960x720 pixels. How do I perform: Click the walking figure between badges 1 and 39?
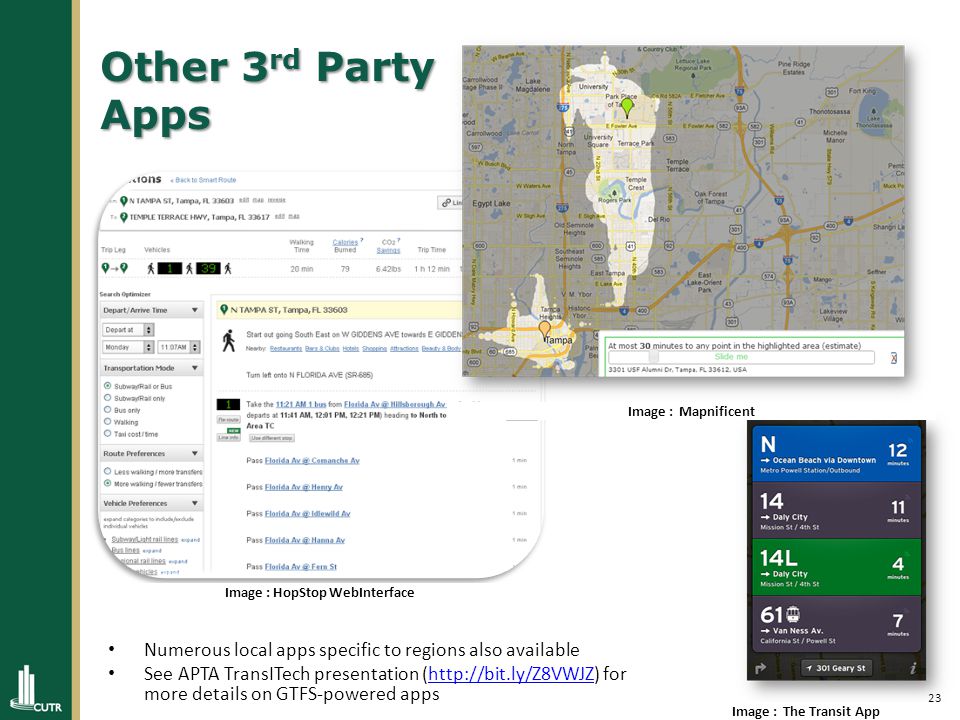[189, 268]
